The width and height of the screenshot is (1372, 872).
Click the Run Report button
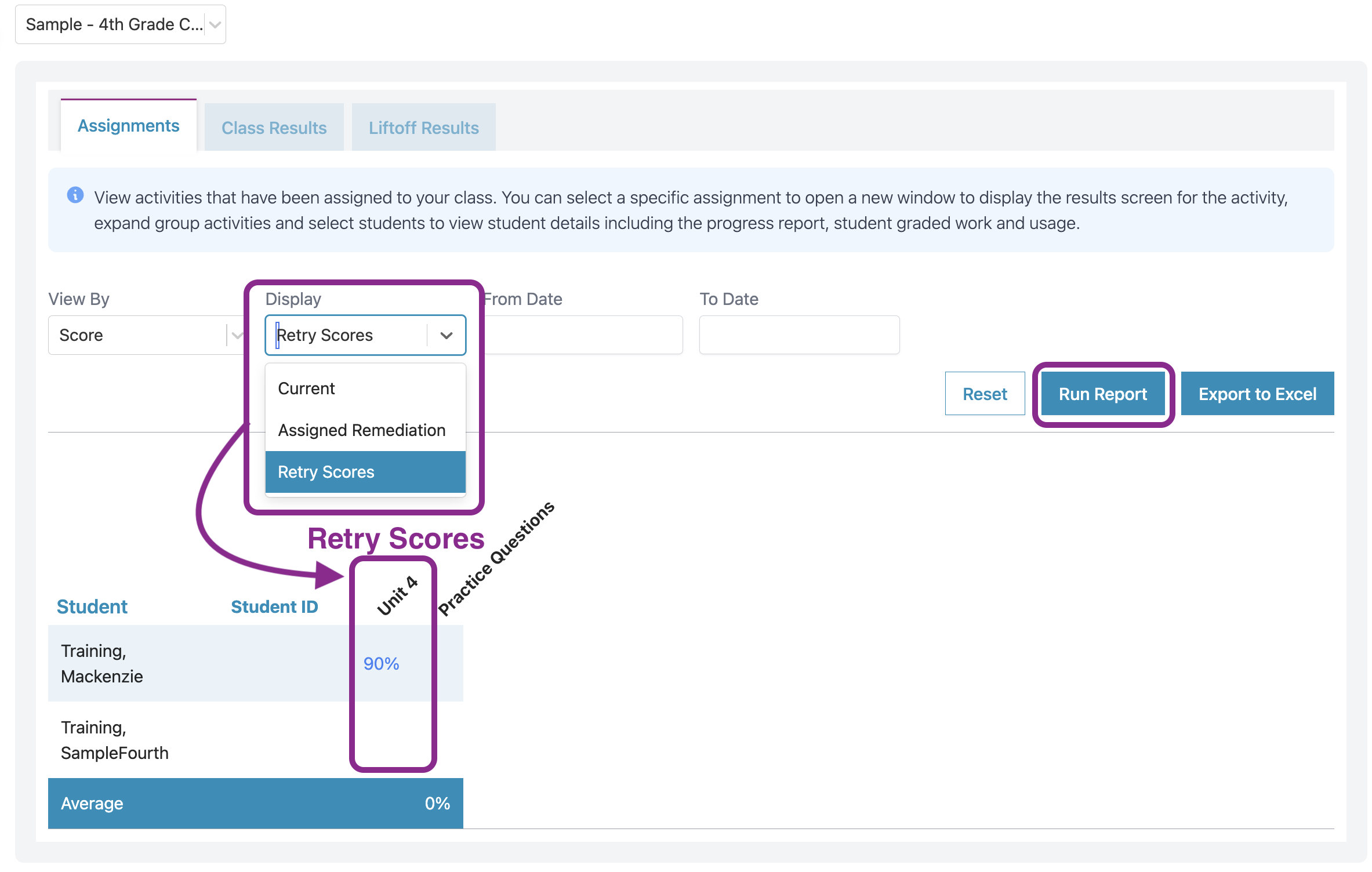1103,394
